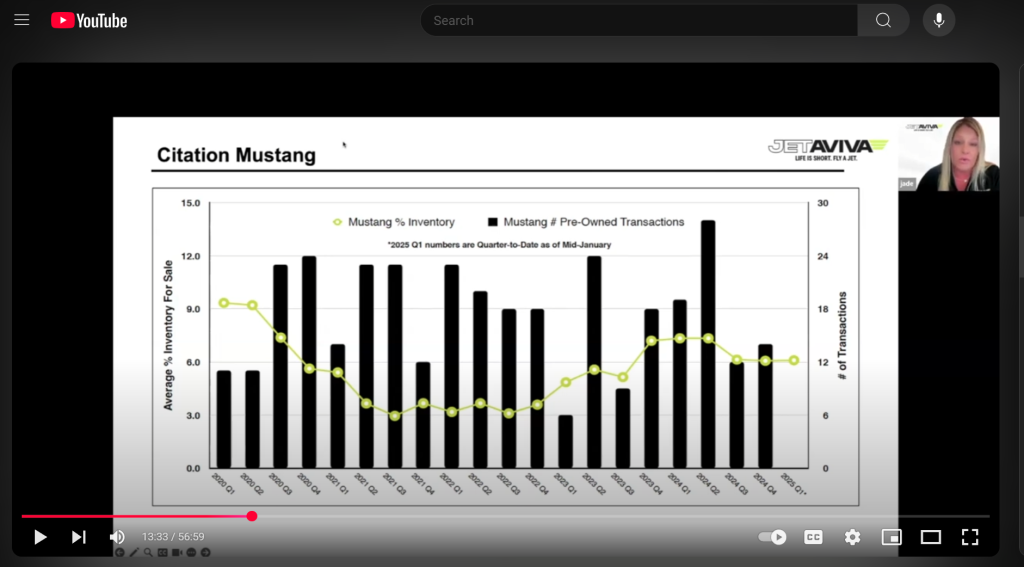
Task: Click the "Average % Inventory For Sale" axis title
Action: pyautogui.click(x=168, y=335)
